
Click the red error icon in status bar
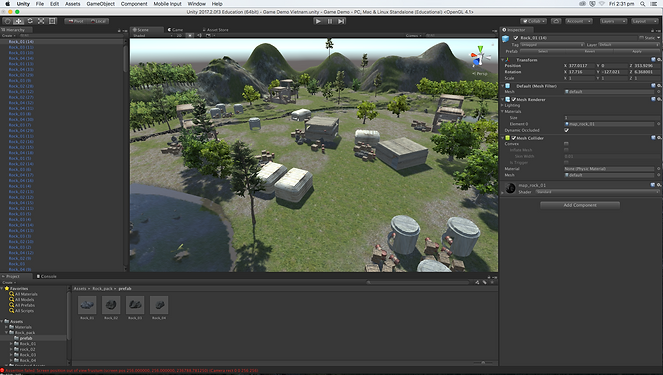(x=3, y=371)
